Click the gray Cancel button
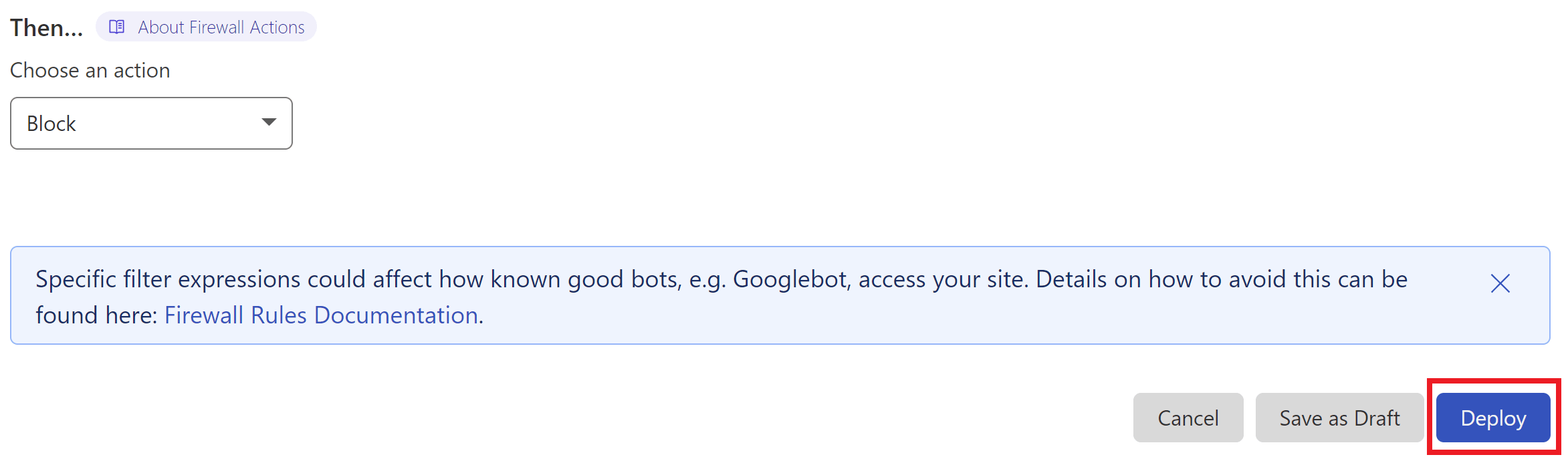Image resolution: width=1568 pixels, height=457 pixels. click(x=1188, y=418)
